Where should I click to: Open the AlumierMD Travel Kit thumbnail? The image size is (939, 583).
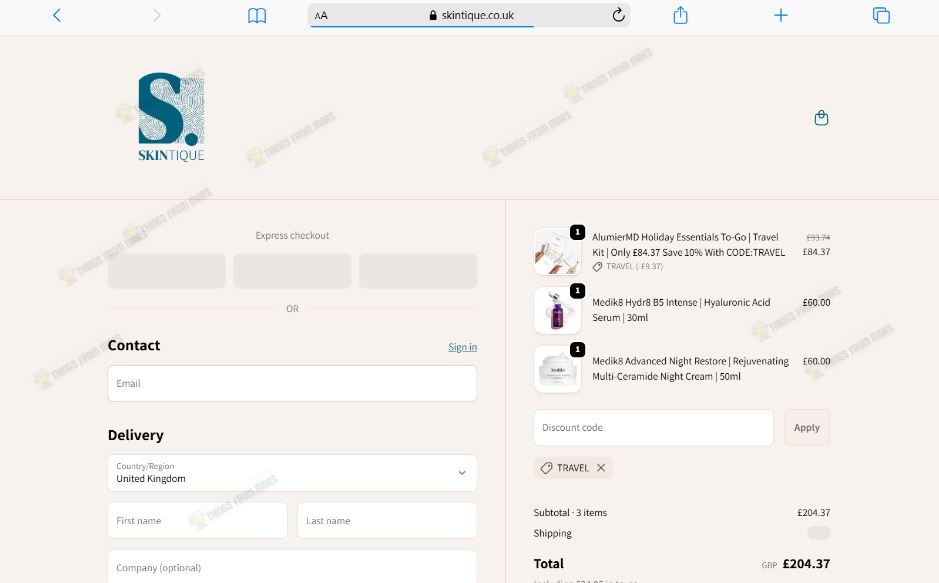(557, 251)
